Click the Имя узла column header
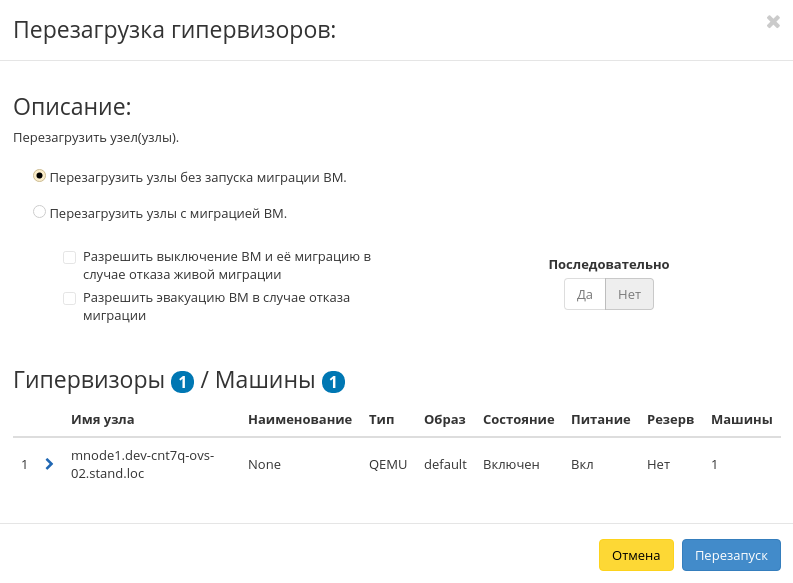The width and height of the screenshot is (793, 583). 103,419
